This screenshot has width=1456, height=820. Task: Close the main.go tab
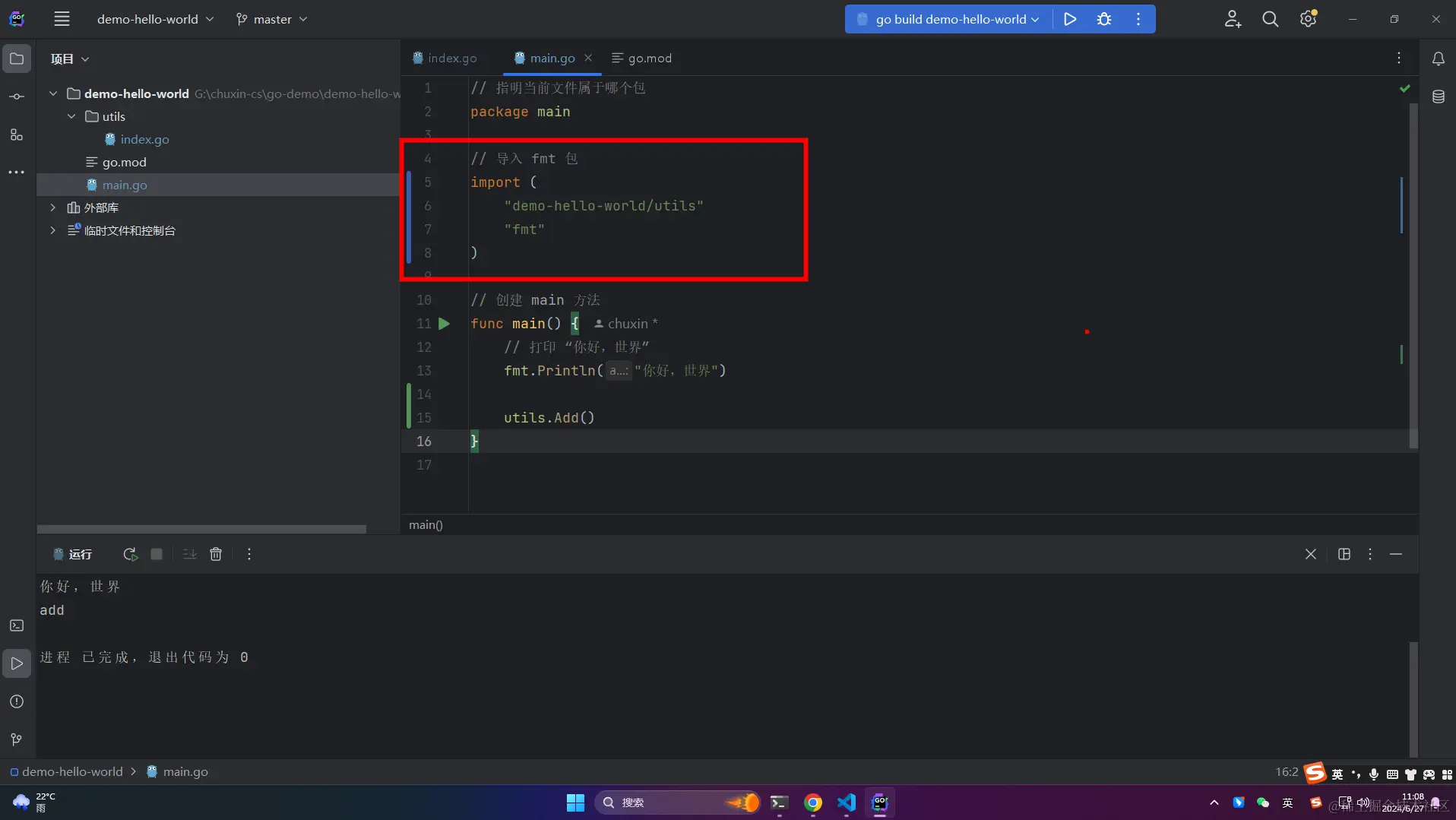click(x=588, y=58)
